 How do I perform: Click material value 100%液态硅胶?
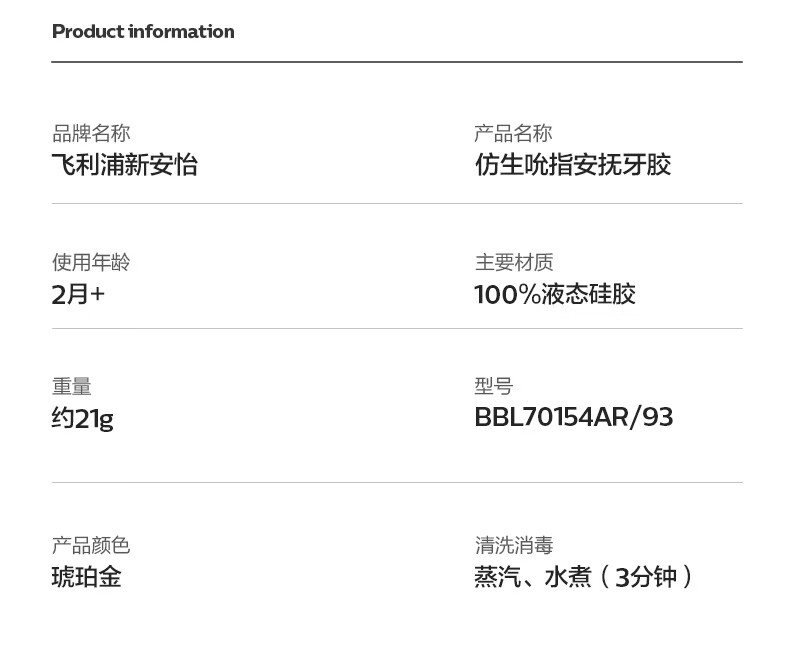pyautogui.click(x=555, y=294)
